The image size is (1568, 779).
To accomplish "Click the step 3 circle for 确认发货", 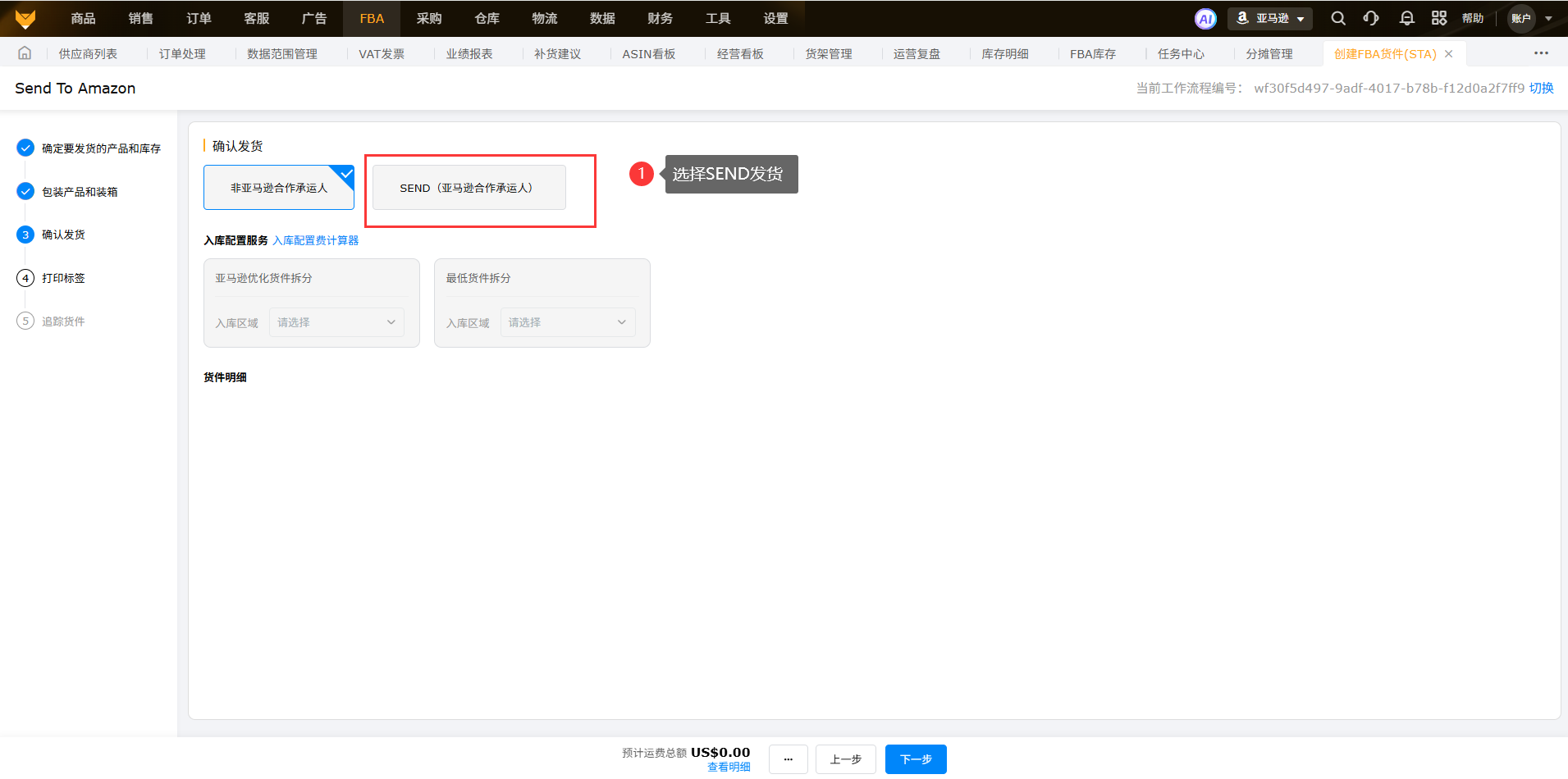I will pos(25,235).
